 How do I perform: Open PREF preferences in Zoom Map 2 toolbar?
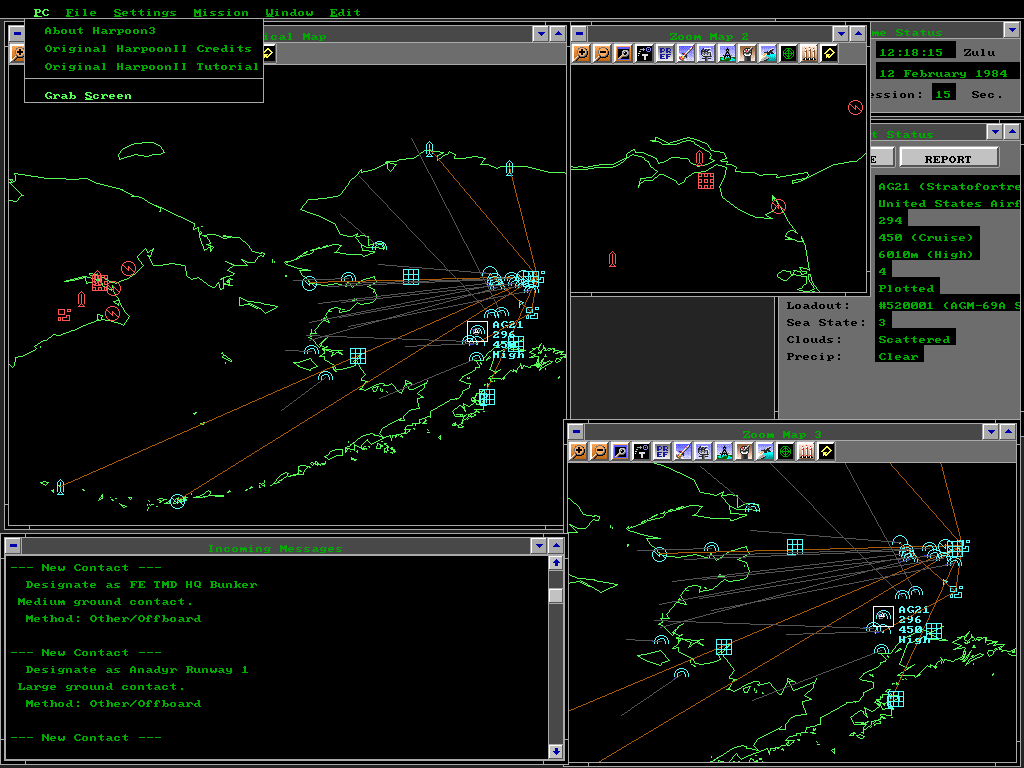[665, 54]
